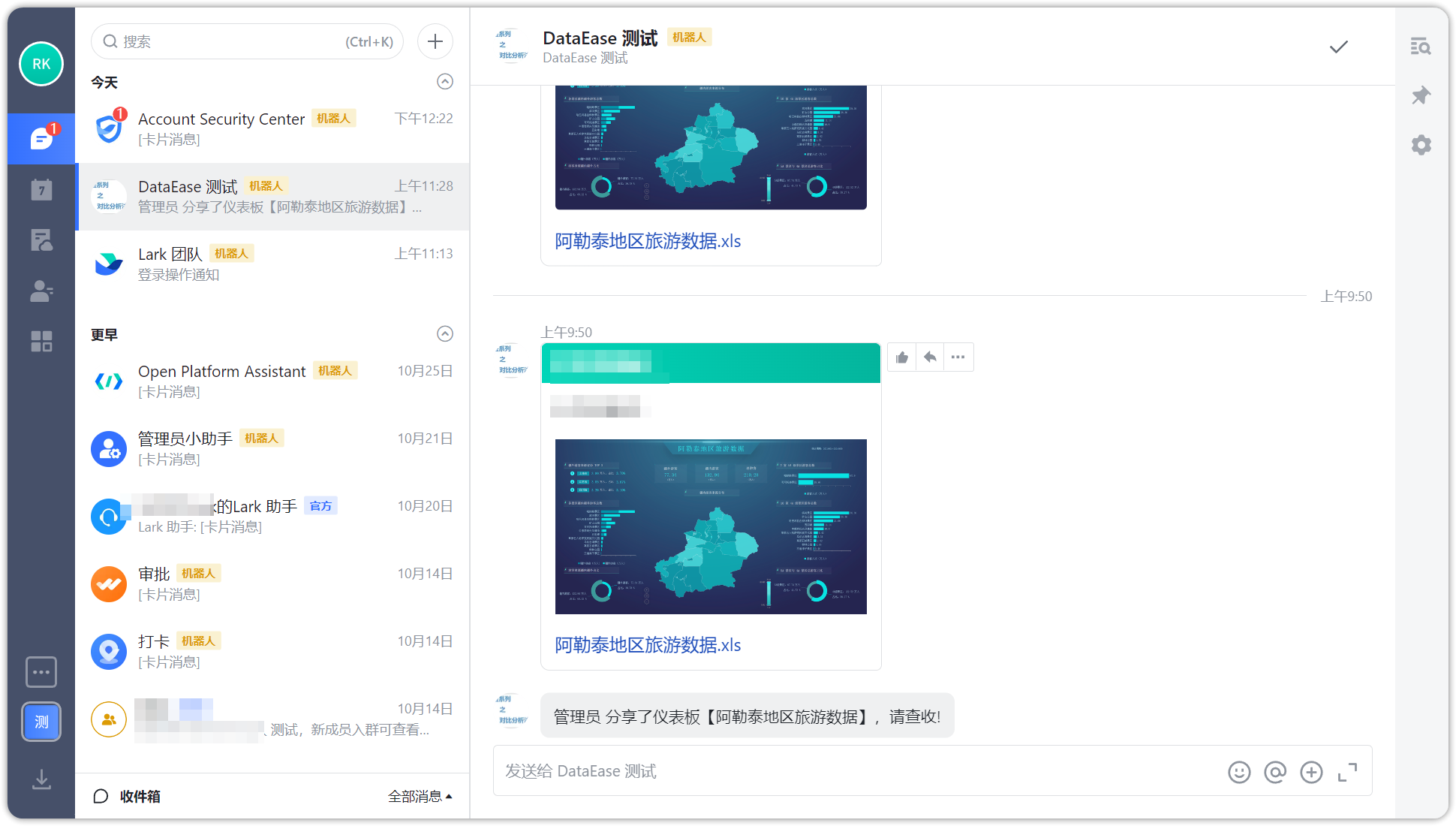
Task: Open the group chat dated 10月14日
Action: tap(272, 719)
